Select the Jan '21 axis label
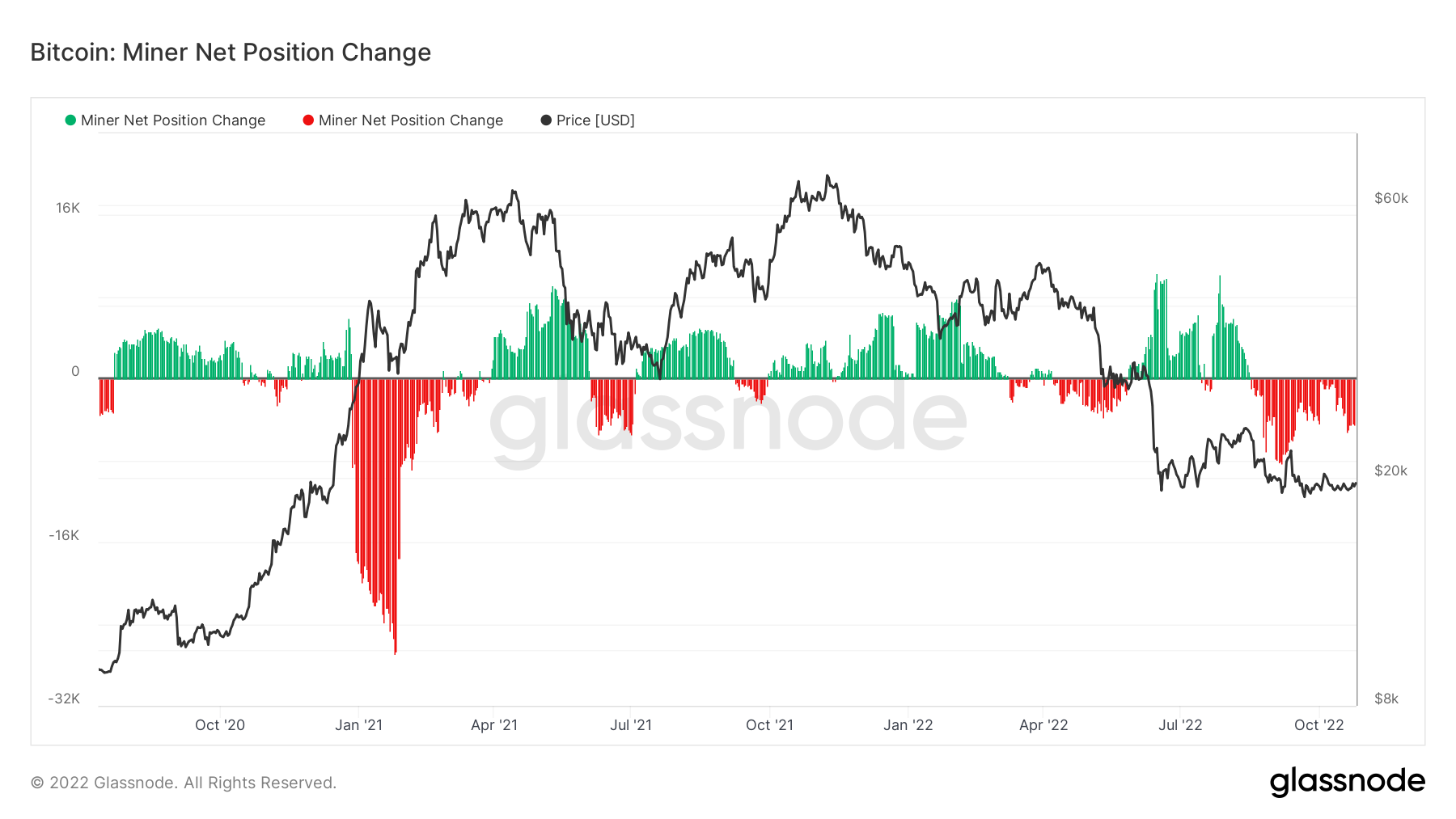Image resolution: width=1456 pixels, height=819 pixels. point(359,725)
